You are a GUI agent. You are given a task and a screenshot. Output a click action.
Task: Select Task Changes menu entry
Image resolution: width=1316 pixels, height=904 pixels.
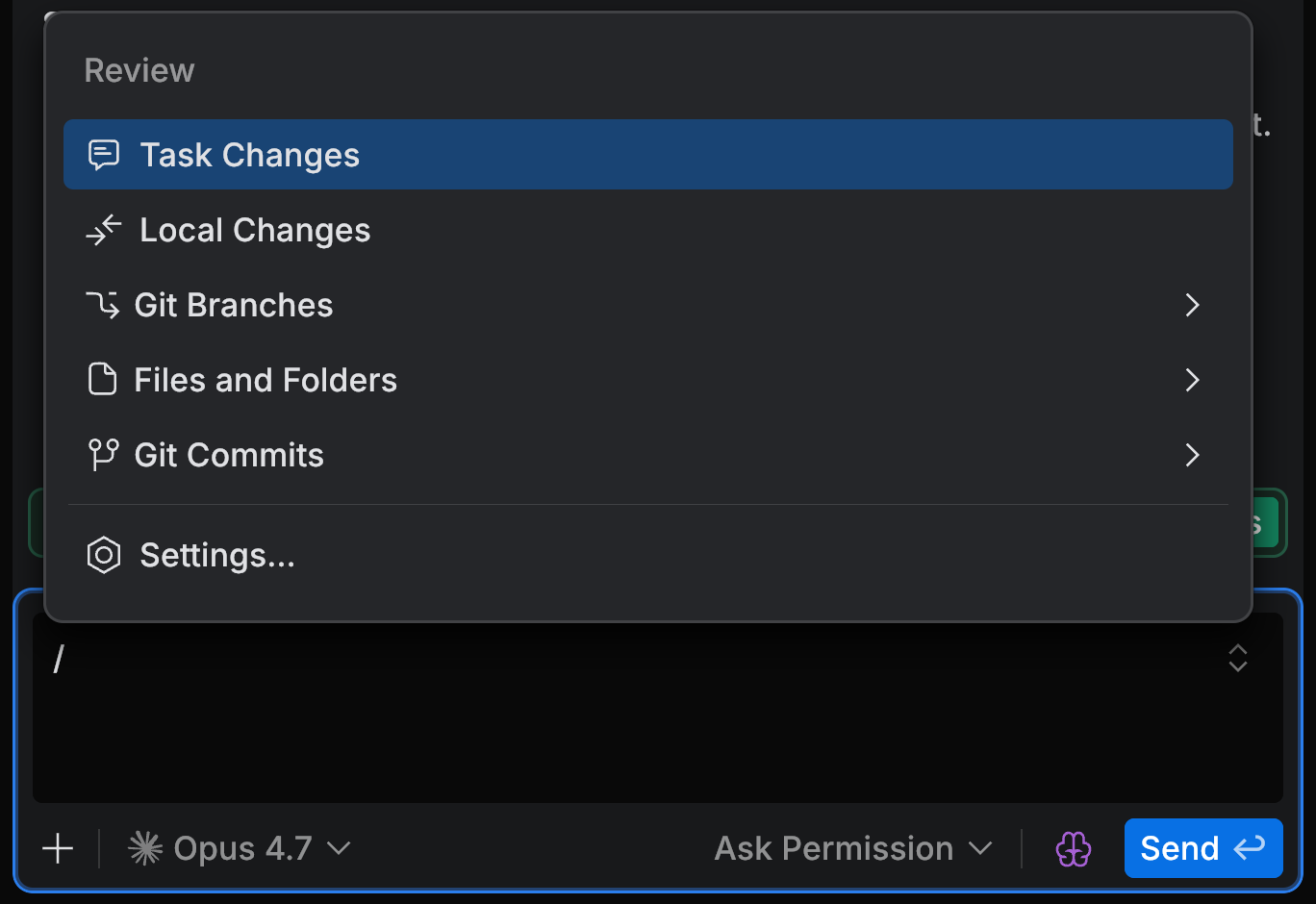(x=648, y=155)
